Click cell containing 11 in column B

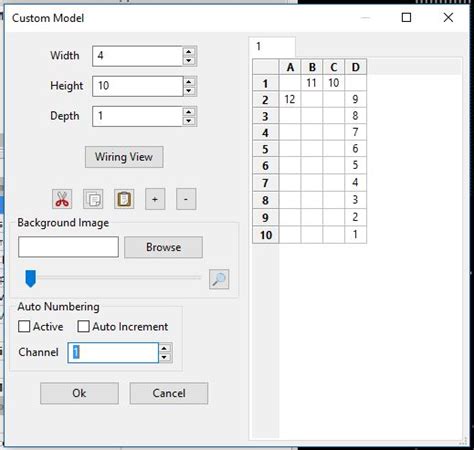(x=312, y=83)
